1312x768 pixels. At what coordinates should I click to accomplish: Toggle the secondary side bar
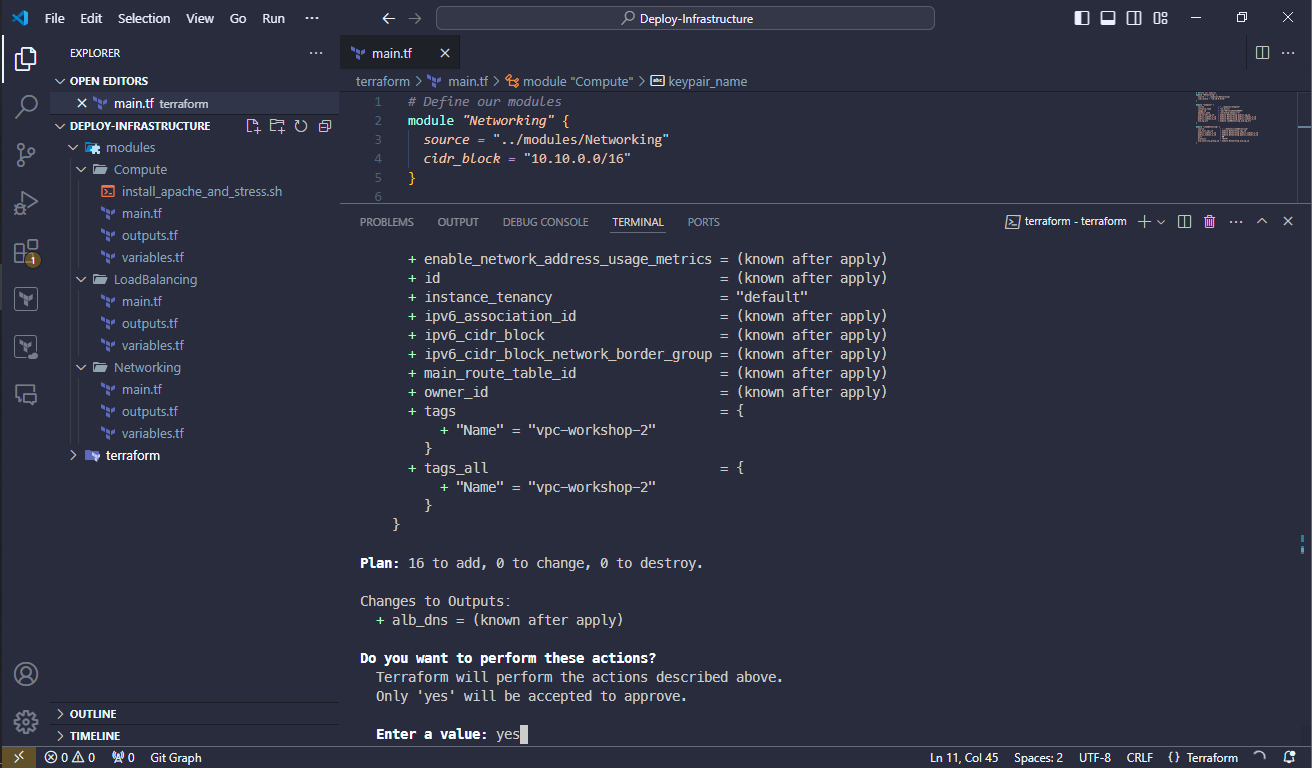[x=1134, y=18]
